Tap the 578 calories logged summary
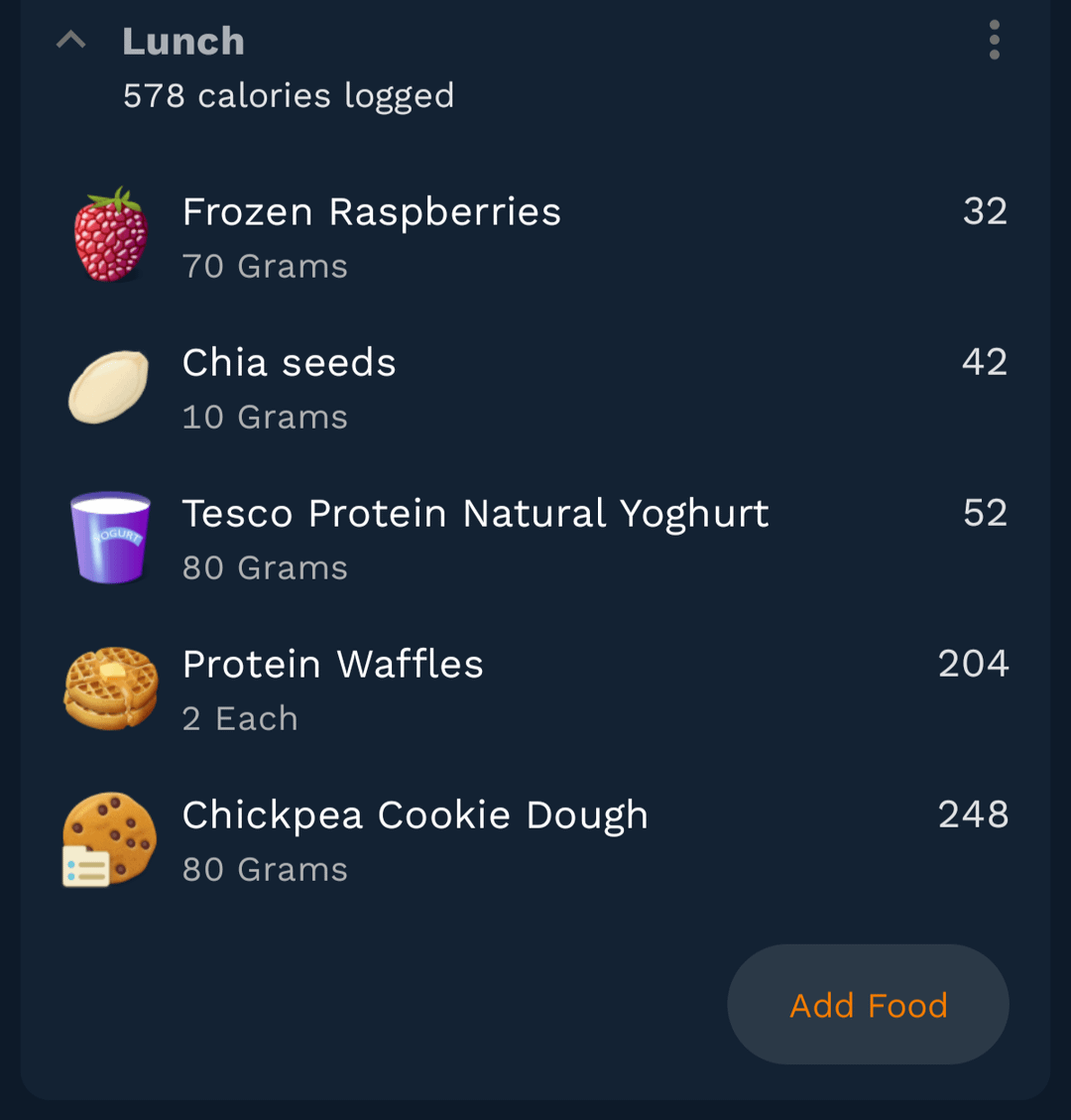1071x1120 pixels. pos(288,96)
